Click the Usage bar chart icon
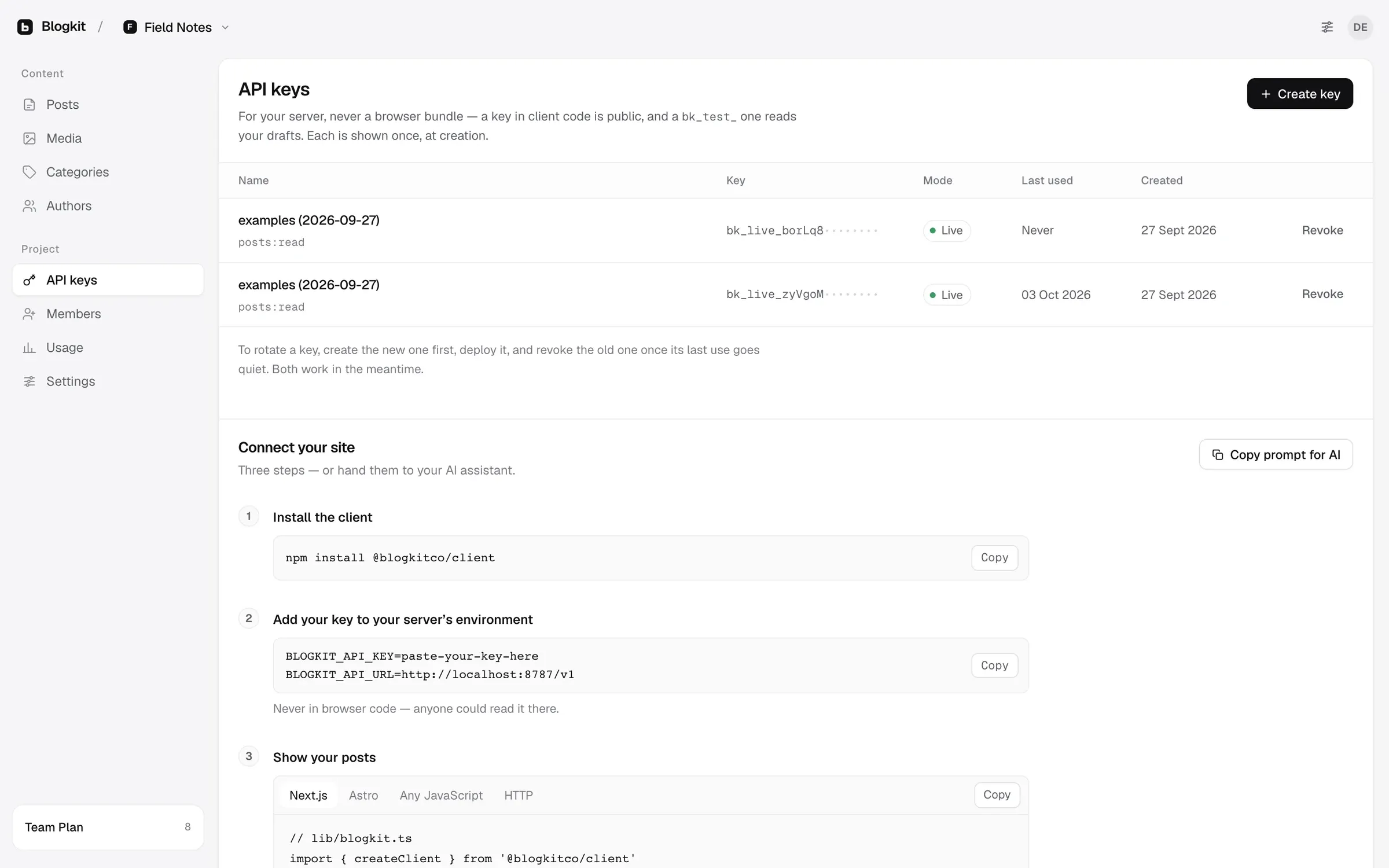The height and width of the screenshot is (868, 1389). (30, 348)
